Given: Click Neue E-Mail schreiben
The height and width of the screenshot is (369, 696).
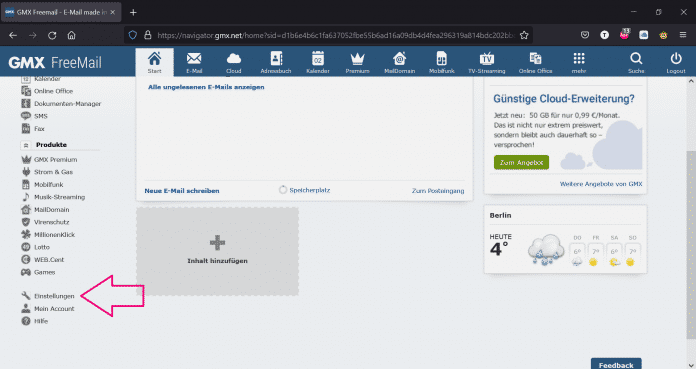Looking at the screenshot, I should [x=182, y=191].
